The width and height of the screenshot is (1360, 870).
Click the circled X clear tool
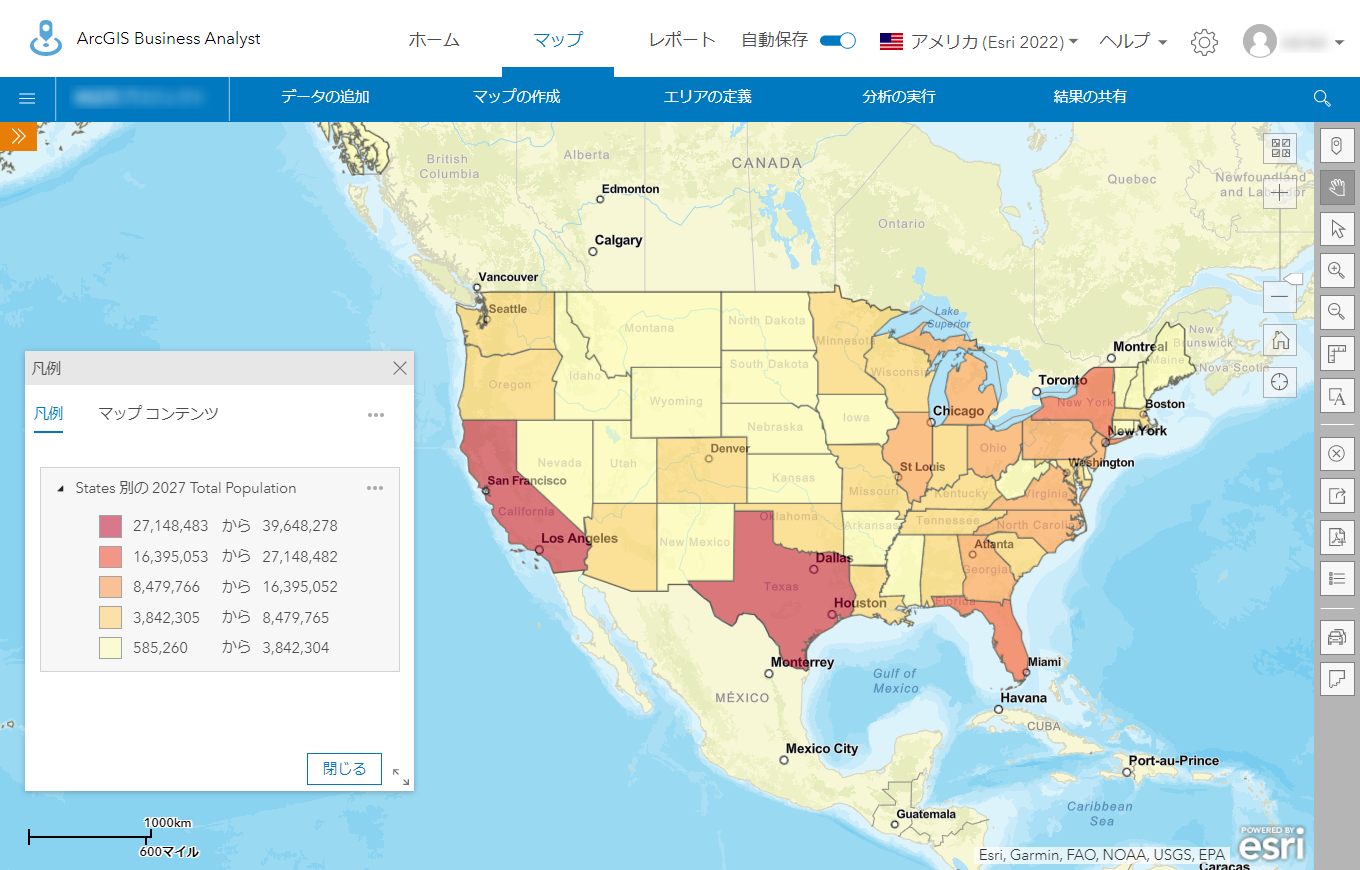pos(1337,453)
